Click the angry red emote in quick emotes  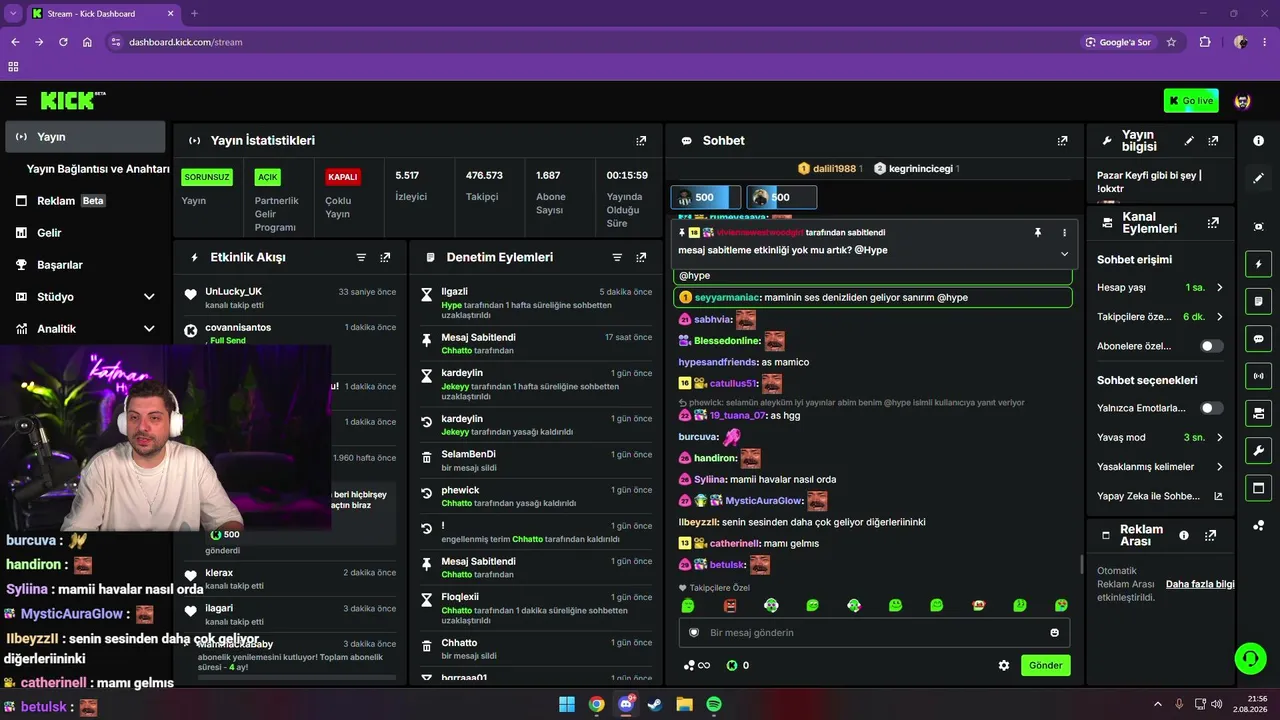coord(730,605)
